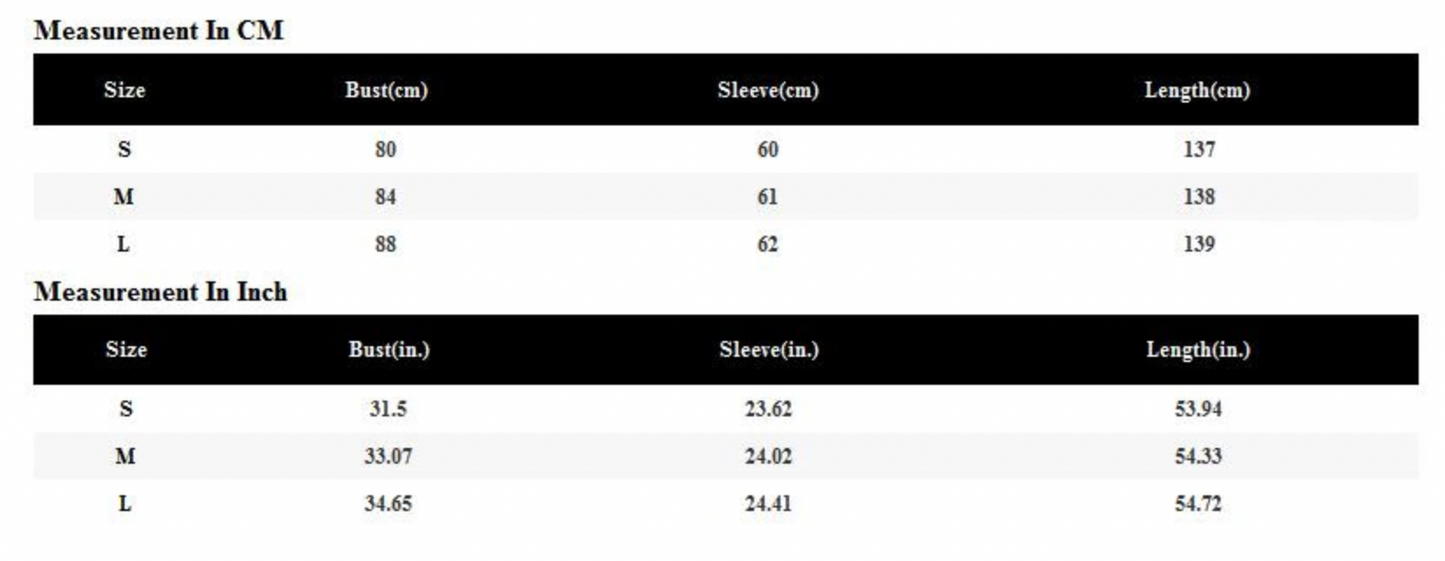Select the 31.5 bust inch value
Screen dimensions: 1445x561
387,409
